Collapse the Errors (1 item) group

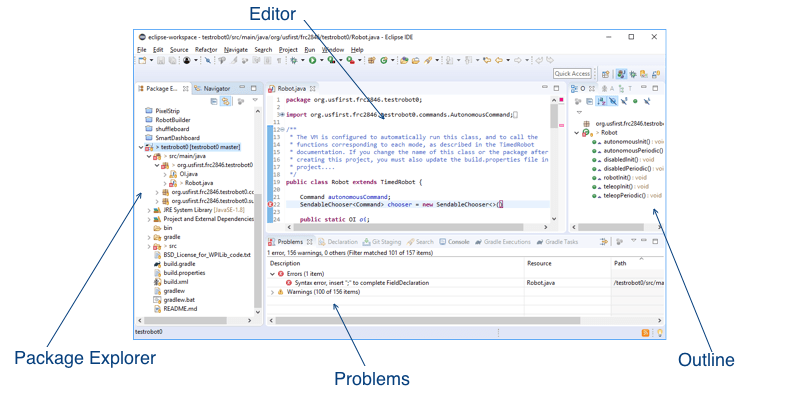click(x=272, y=273)
